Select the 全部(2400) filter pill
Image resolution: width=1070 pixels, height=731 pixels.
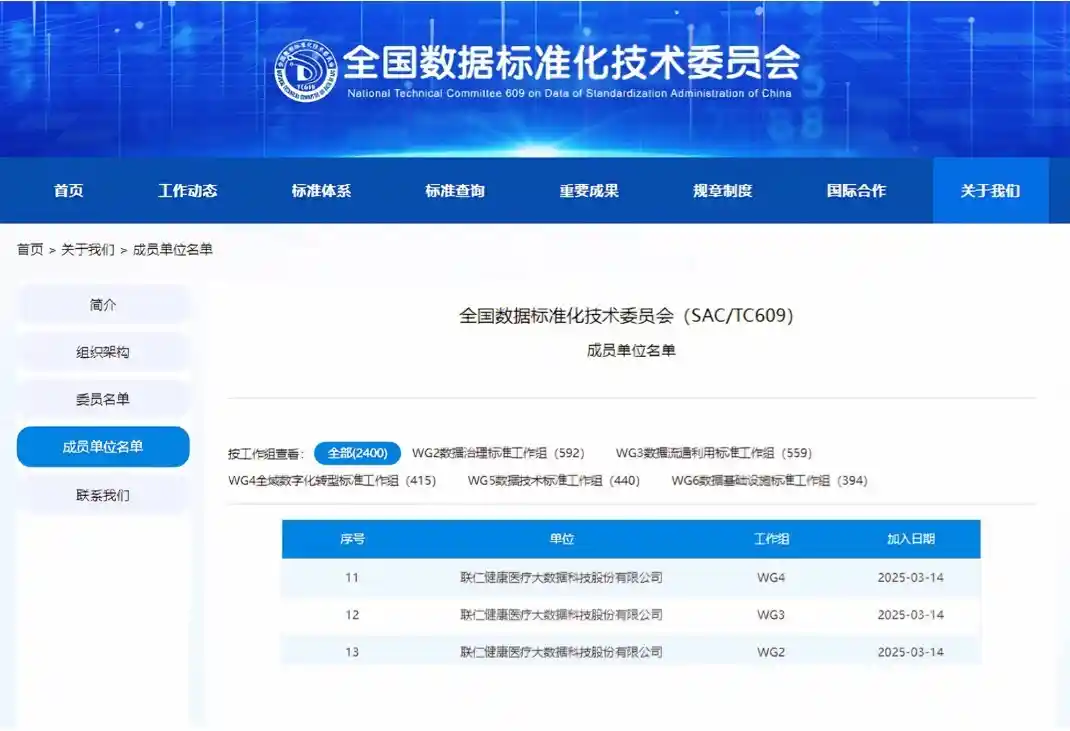[357, 453]
